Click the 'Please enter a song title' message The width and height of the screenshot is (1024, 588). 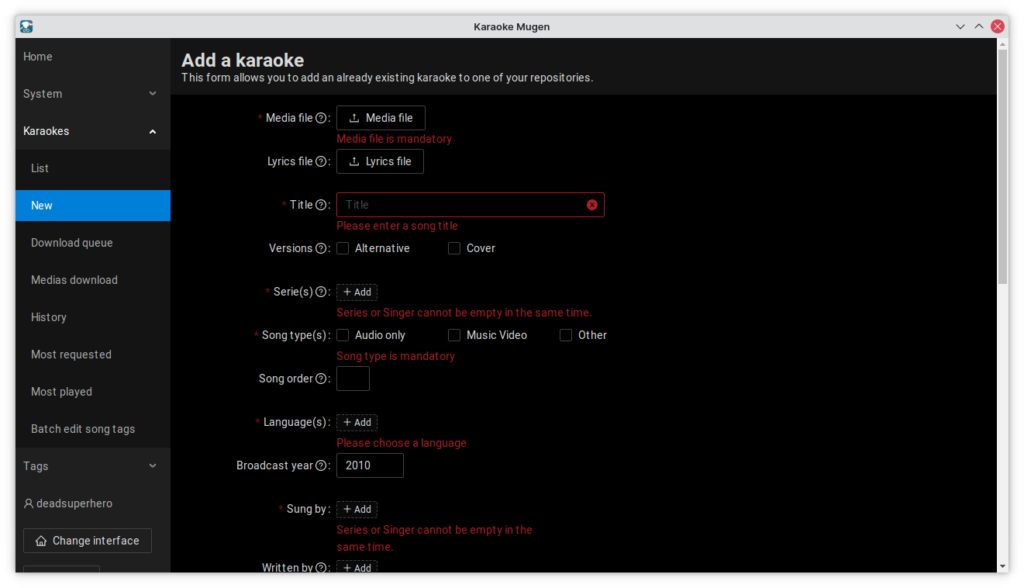(x=397, y=226)
